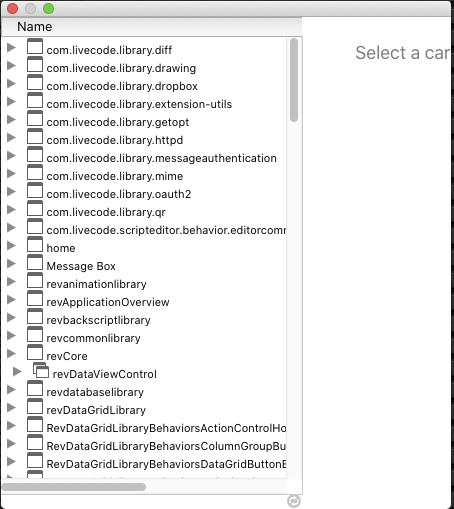Image resolution: width=454 pixels, height=509 pixels.
Task: Expand the revApplicationOverview disclosure triangle
Action: 11,299
